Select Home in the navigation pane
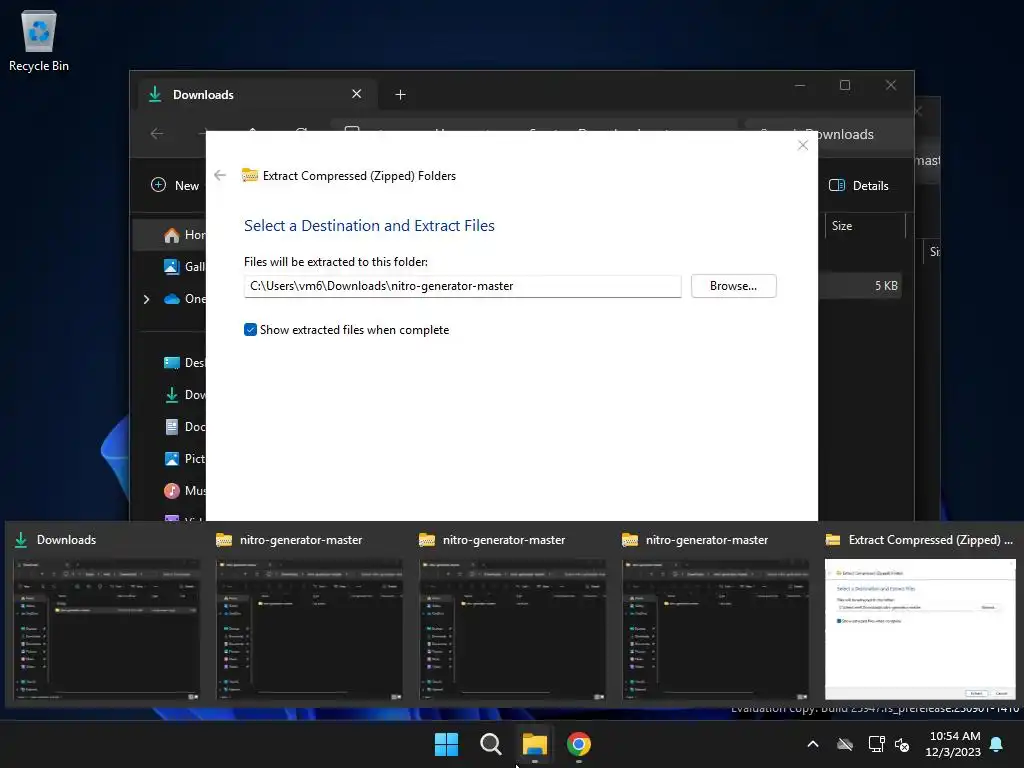Image resolution: width=1024 pixels, height=768 pixels. pyautogui.click(x=170, y=235)
